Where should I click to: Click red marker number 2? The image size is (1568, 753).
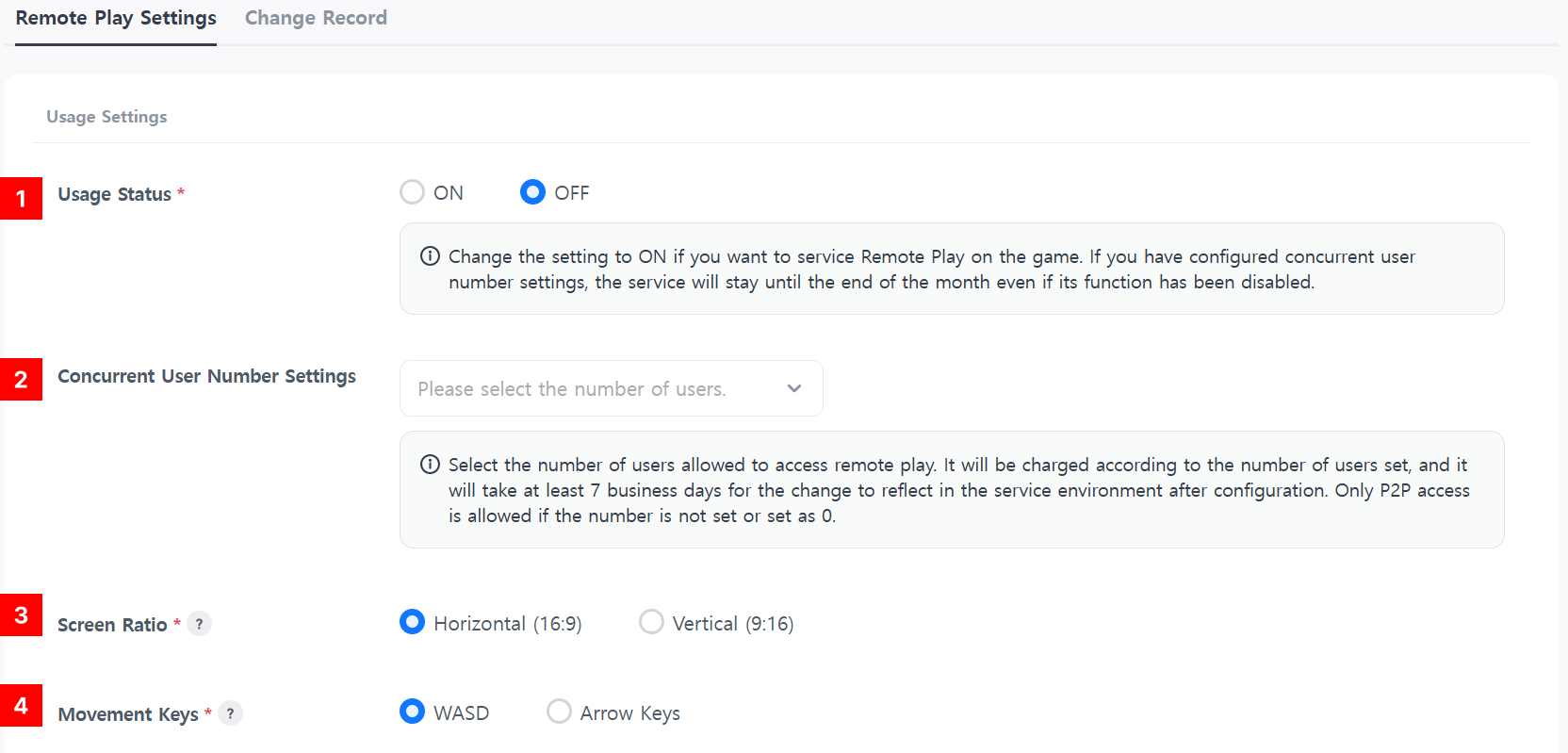(21, 379)
